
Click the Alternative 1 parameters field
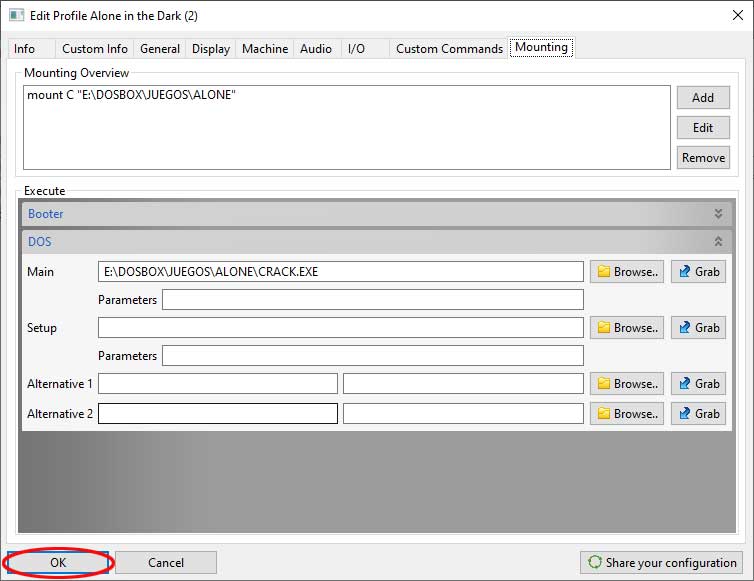coord(463,383)
